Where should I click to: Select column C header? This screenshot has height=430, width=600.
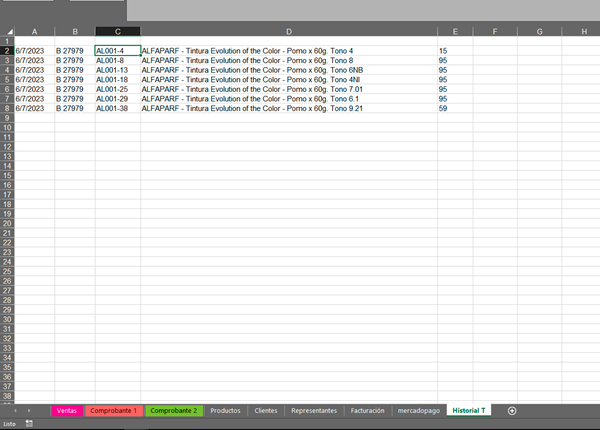pos(118,31)
